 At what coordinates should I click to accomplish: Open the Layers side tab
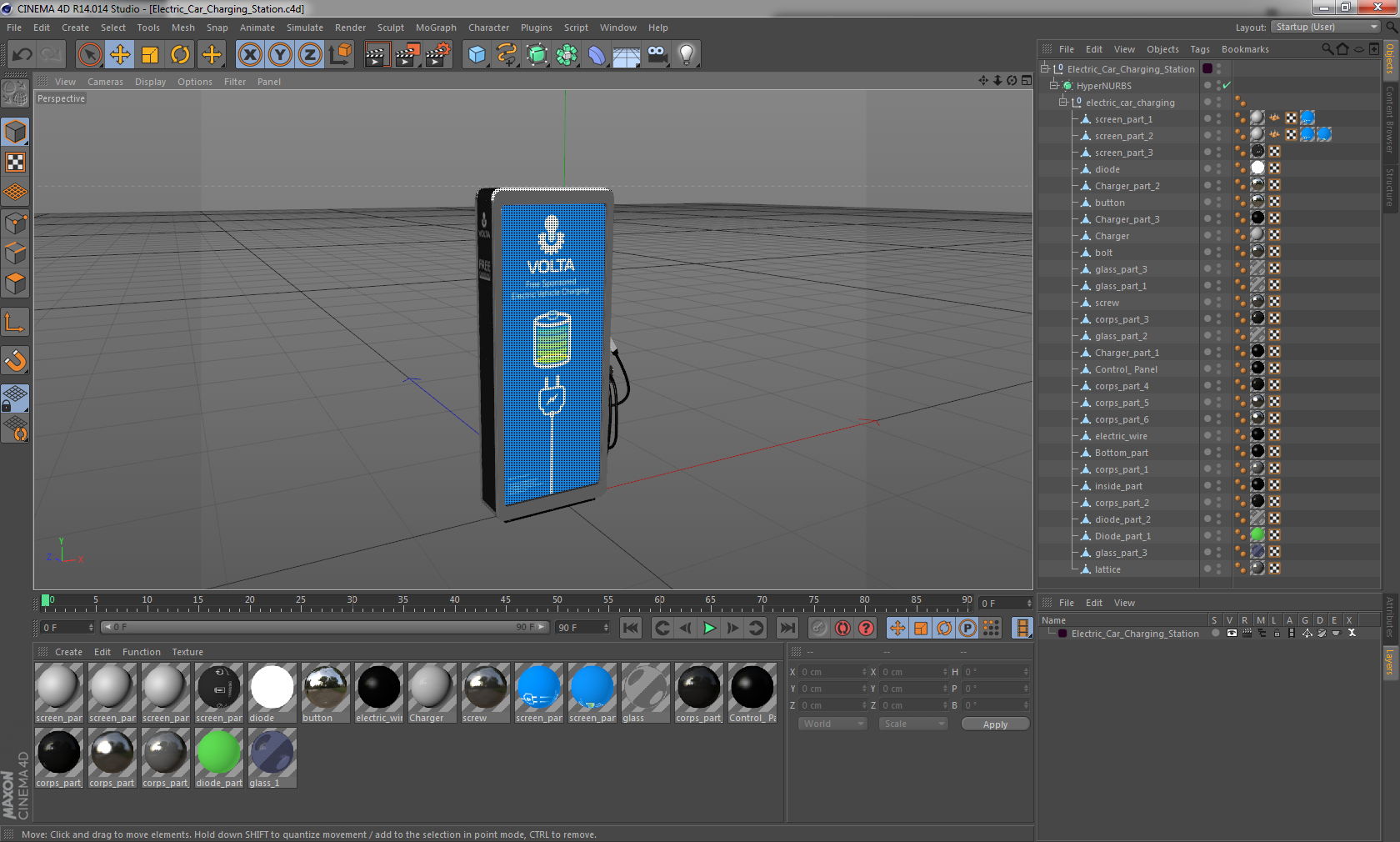(1390, 663)
